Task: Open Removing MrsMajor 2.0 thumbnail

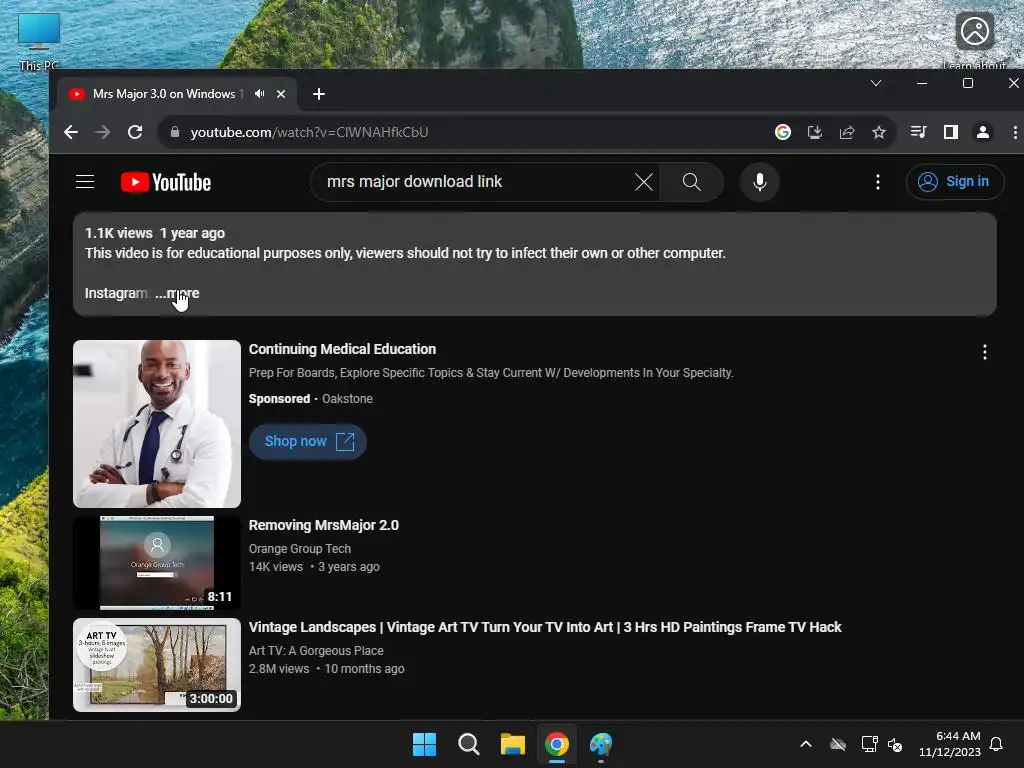Action: click(x=157, y=563)
